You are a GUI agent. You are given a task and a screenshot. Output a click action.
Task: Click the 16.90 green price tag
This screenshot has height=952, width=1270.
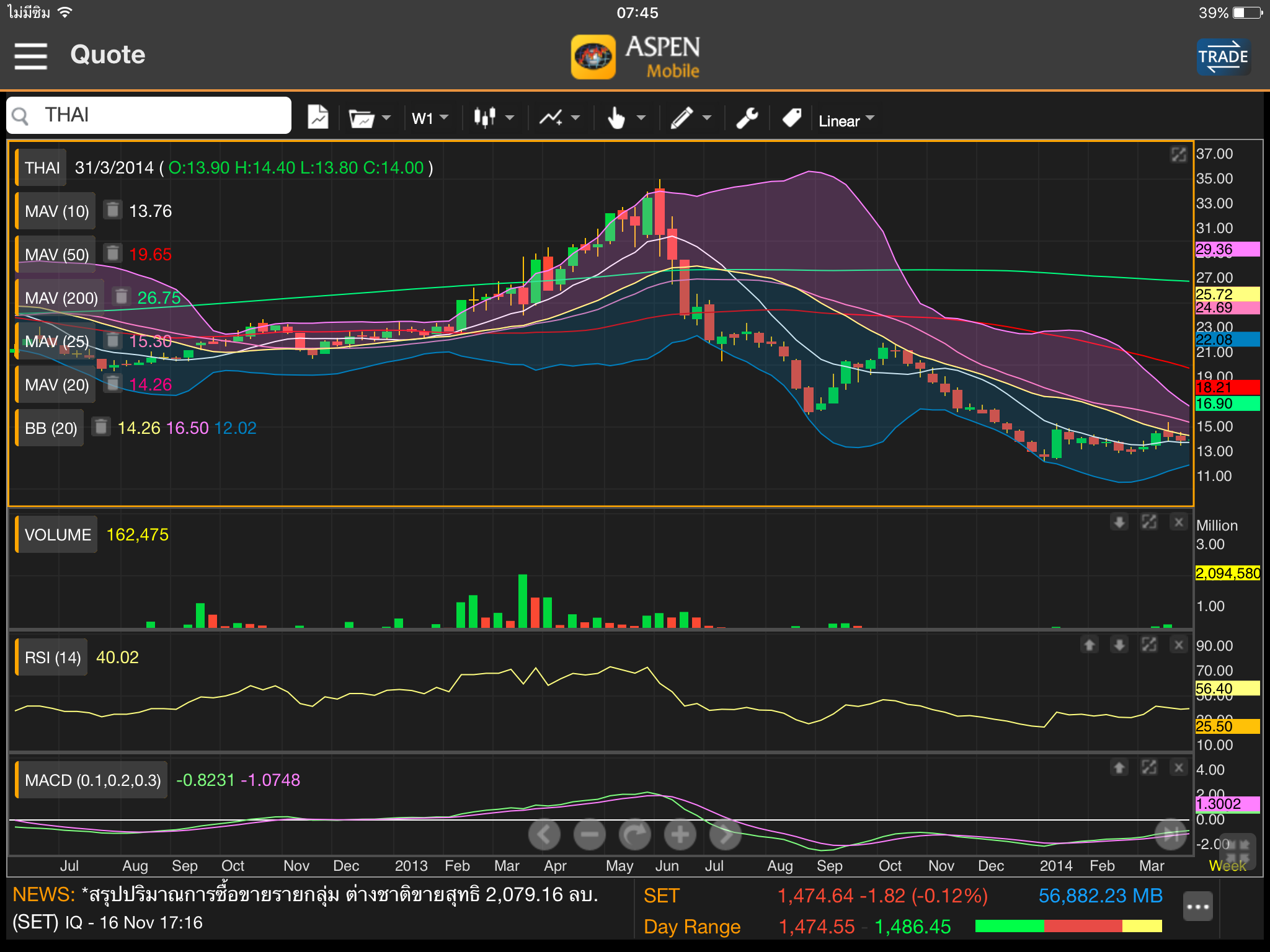click(x=1227, y=403)
